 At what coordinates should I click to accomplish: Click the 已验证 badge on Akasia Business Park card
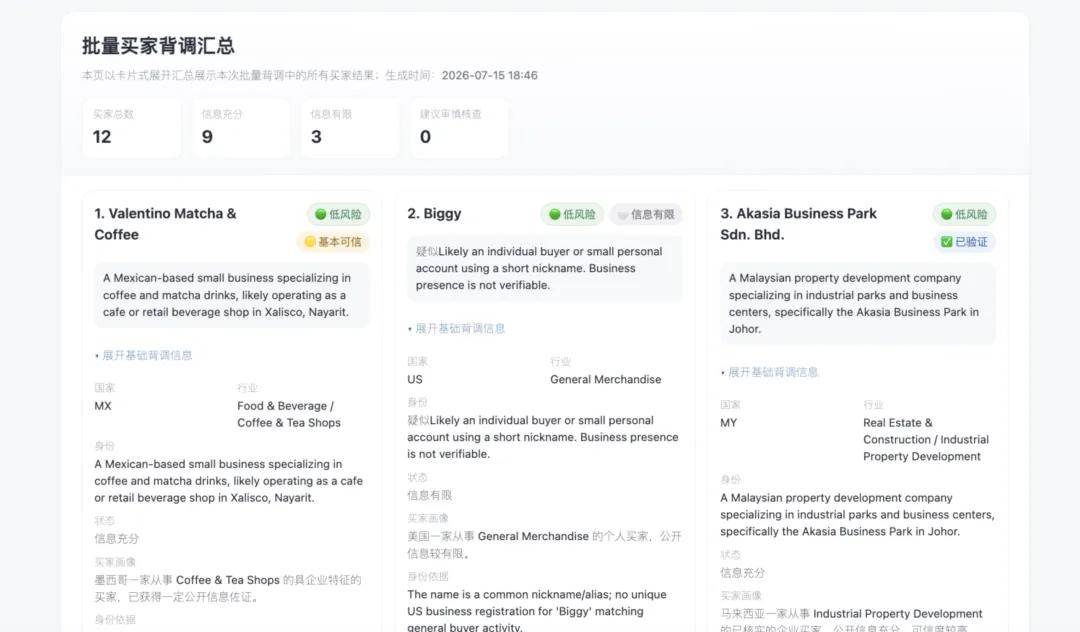[x=964, y=242]
